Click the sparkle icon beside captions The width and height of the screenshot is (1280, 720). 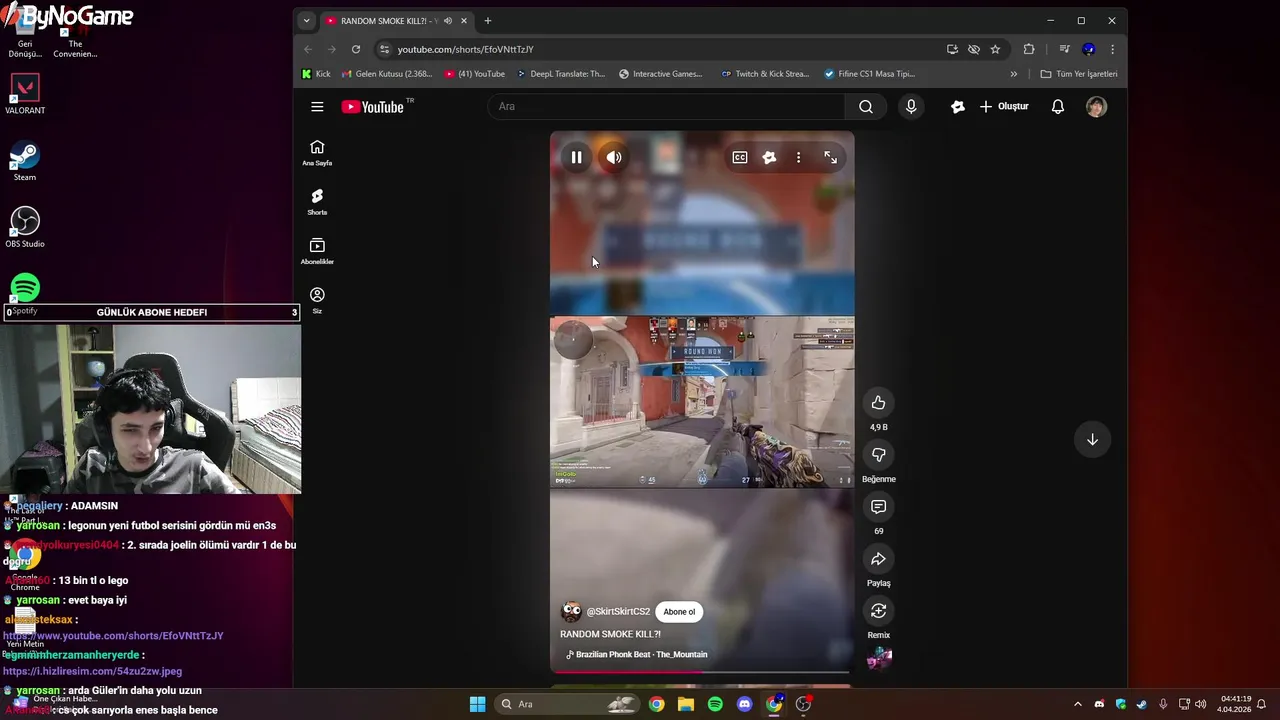tap(769, 157)
